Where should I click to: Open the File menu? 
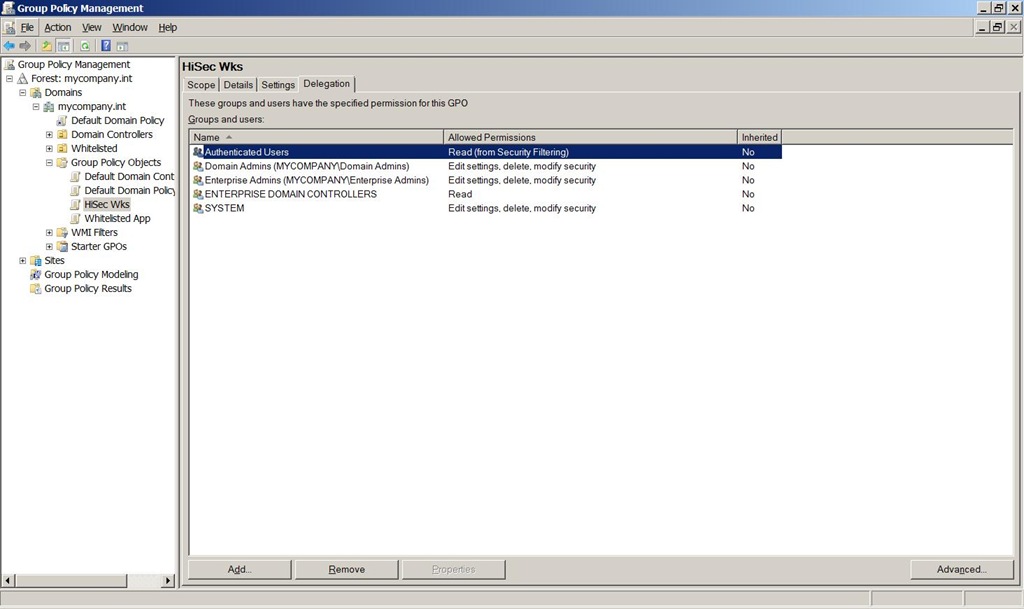click(27, 27)
